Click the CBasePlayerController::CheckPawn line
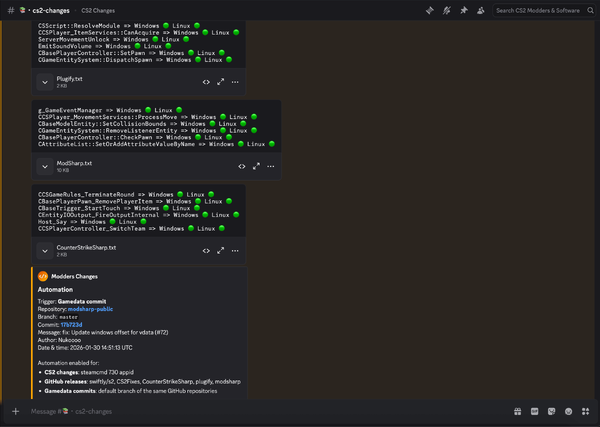Image resolution: width=600 pixels, height=427 pixels. (x=135, y=137)
